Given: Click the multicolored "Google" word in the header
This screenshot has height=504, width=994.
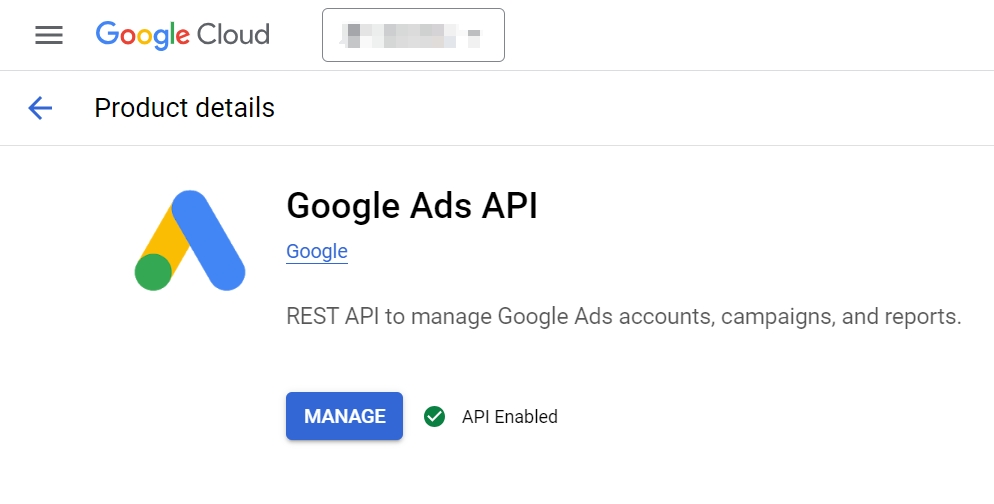Looking at the screenshot, I should (x=142, y=34).
